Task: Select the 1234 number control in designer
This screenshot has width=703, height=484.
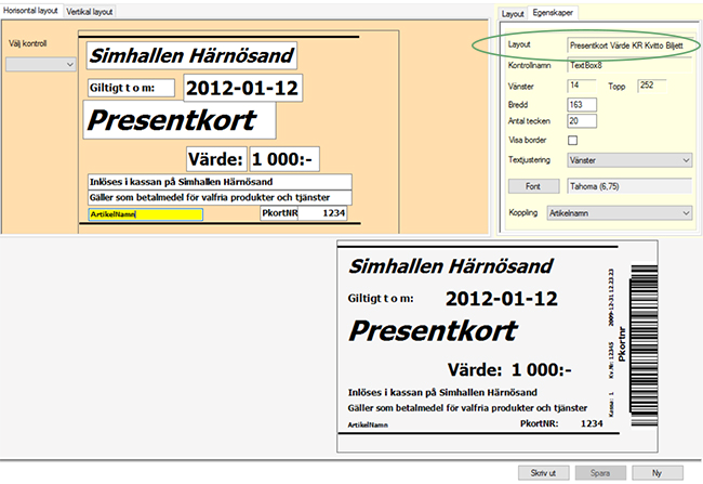Action: click(322, 213)
